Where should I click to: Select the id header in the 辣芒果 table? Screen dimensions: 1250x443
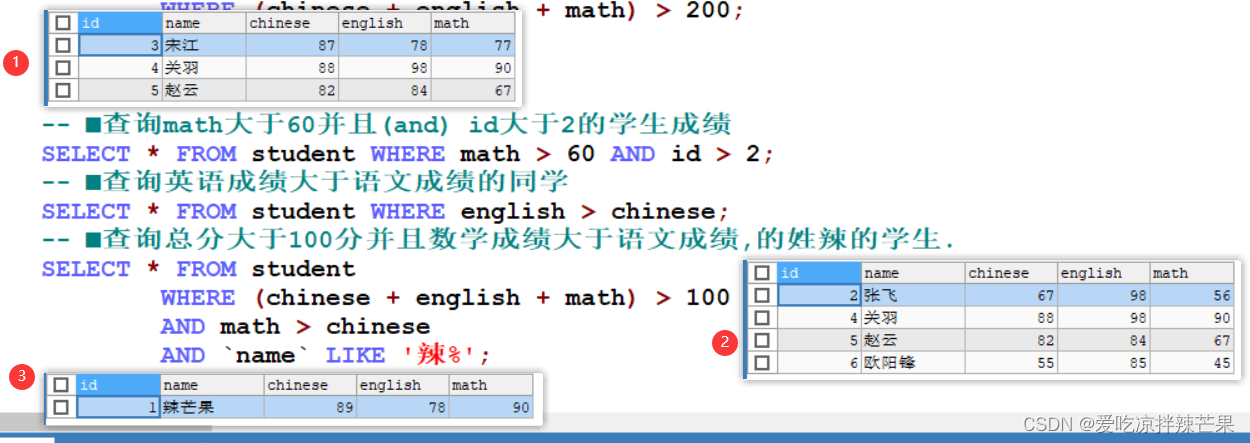coord(118,384)
